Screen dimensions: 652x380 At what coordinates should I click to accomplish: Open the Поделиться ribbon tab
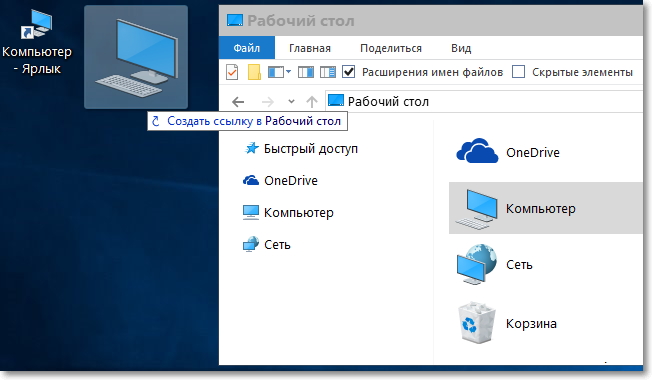click(390, 48)
